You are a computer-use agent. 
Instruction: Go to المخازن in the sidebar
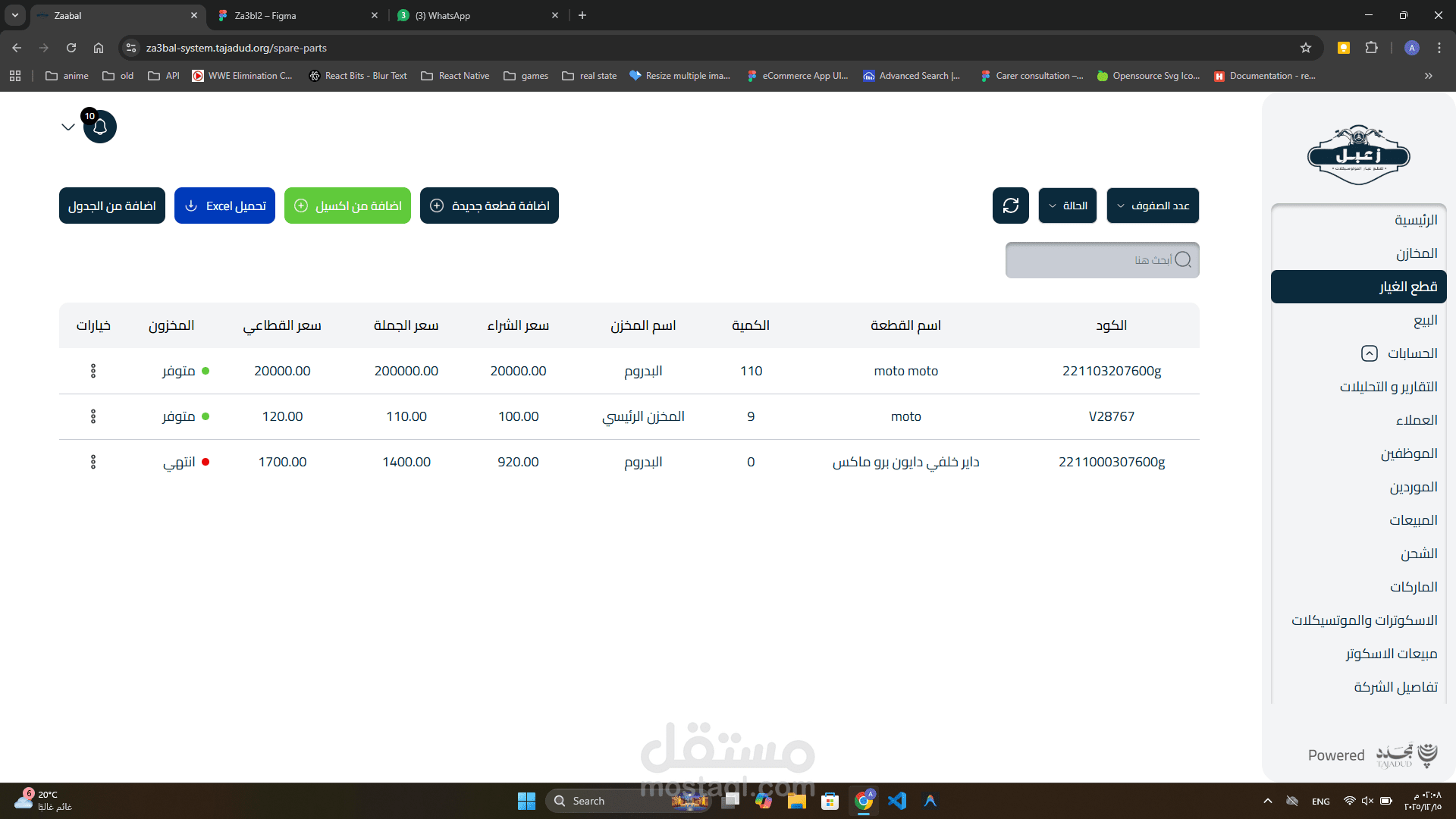pyautogui.click(x=1417, y=253)
